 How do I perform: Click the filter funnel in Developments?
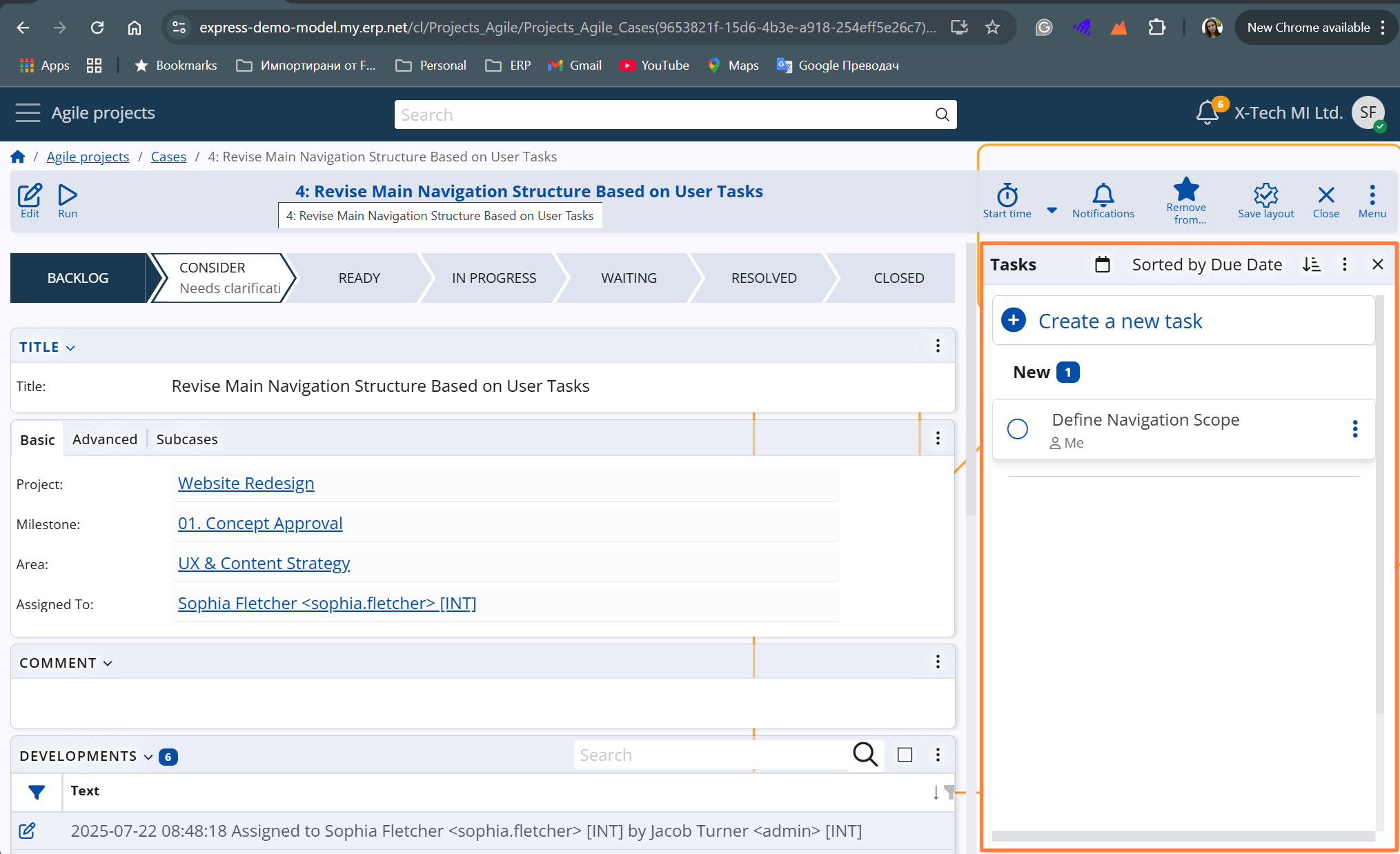tap(37, 792)
